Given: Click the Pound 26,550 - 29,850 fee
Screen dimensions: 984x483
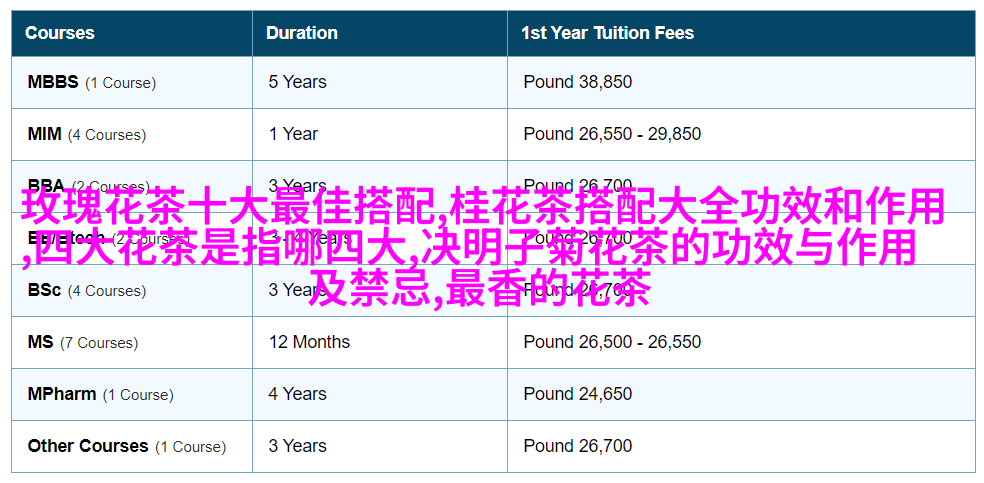Looking at the screenshot, I should pos(612,134).
